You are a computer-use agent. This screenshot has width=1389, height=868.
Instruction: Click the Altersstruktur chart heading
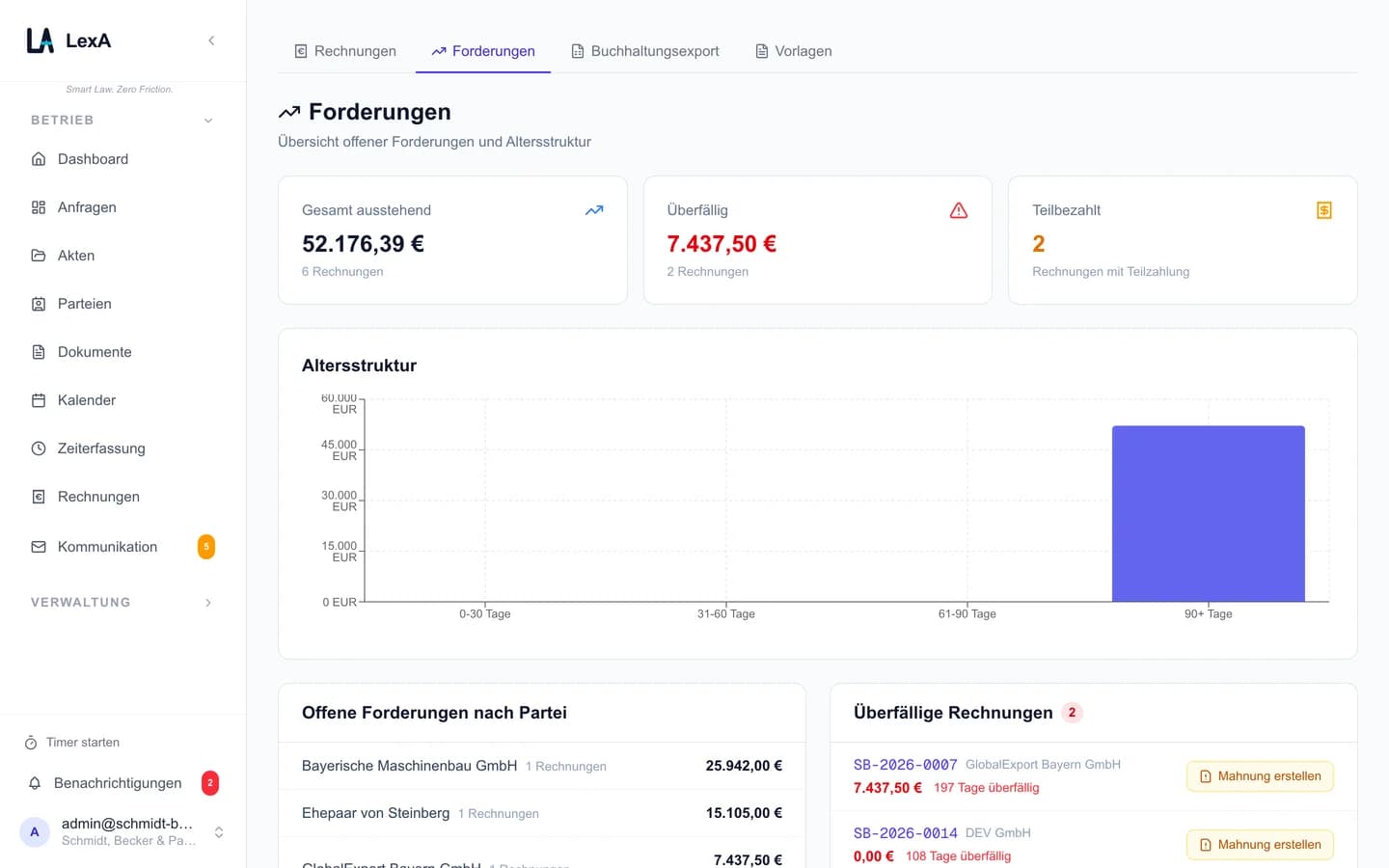[x=360, y=366]
